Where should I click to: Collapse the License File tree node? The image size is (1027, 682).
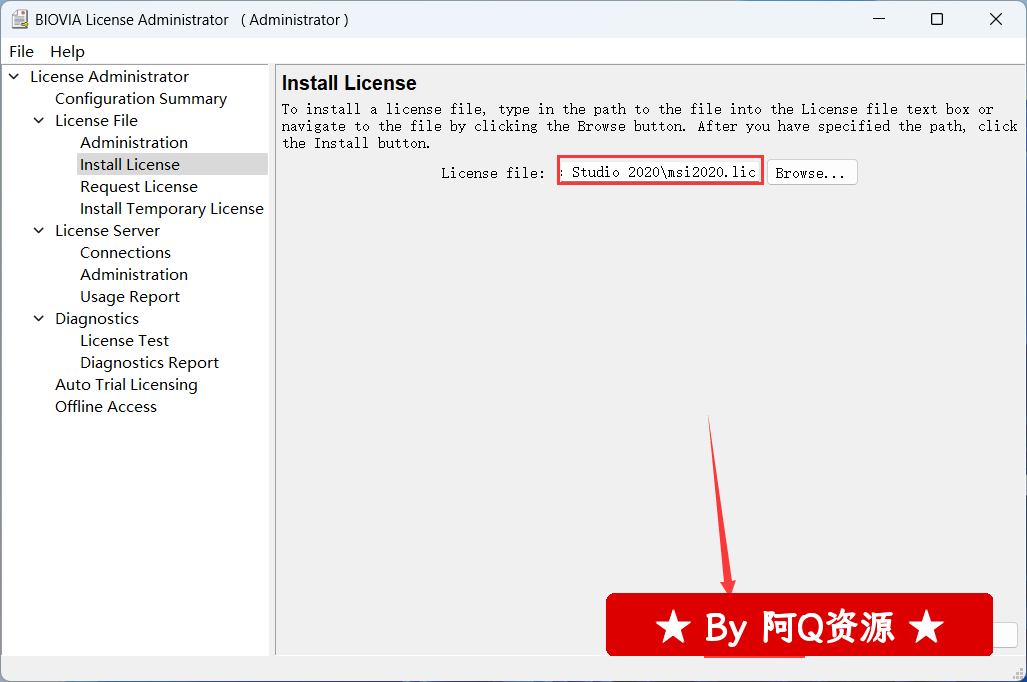39,121
